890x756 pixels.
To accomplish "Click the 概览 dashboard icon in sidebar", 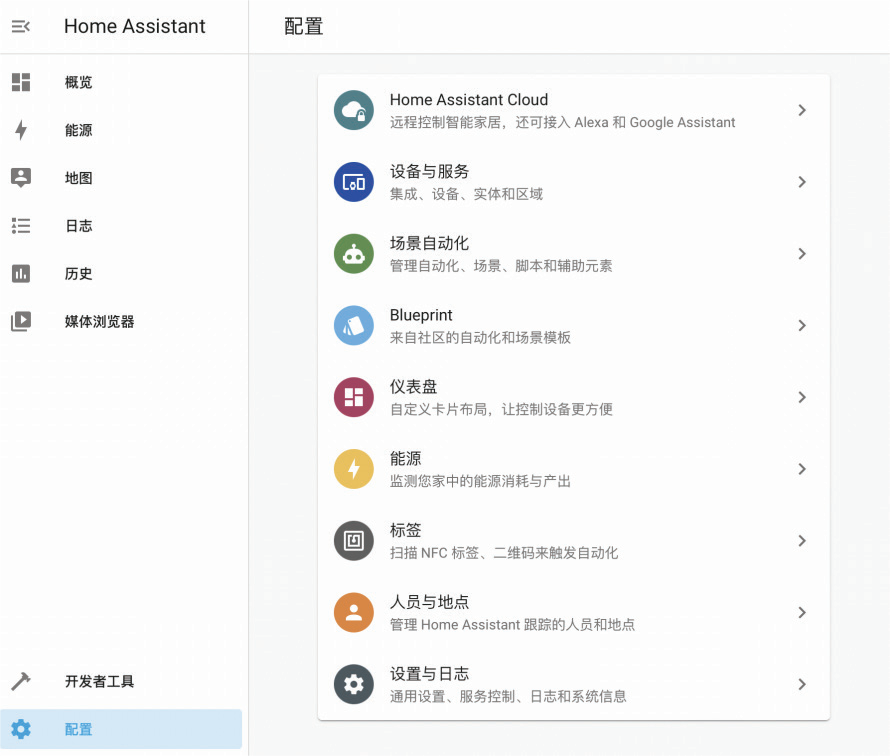I will (21, 82).
